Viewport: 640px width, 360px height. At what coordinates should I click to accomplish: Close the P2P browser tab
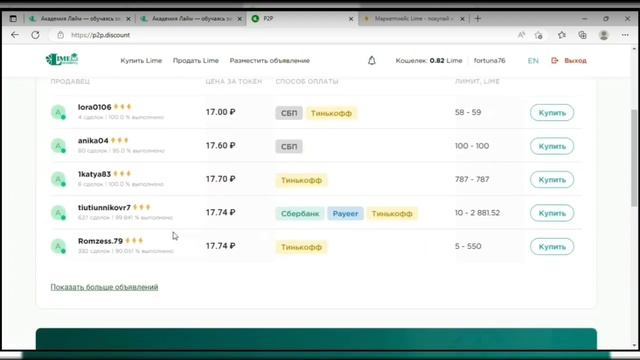[351, 19]
